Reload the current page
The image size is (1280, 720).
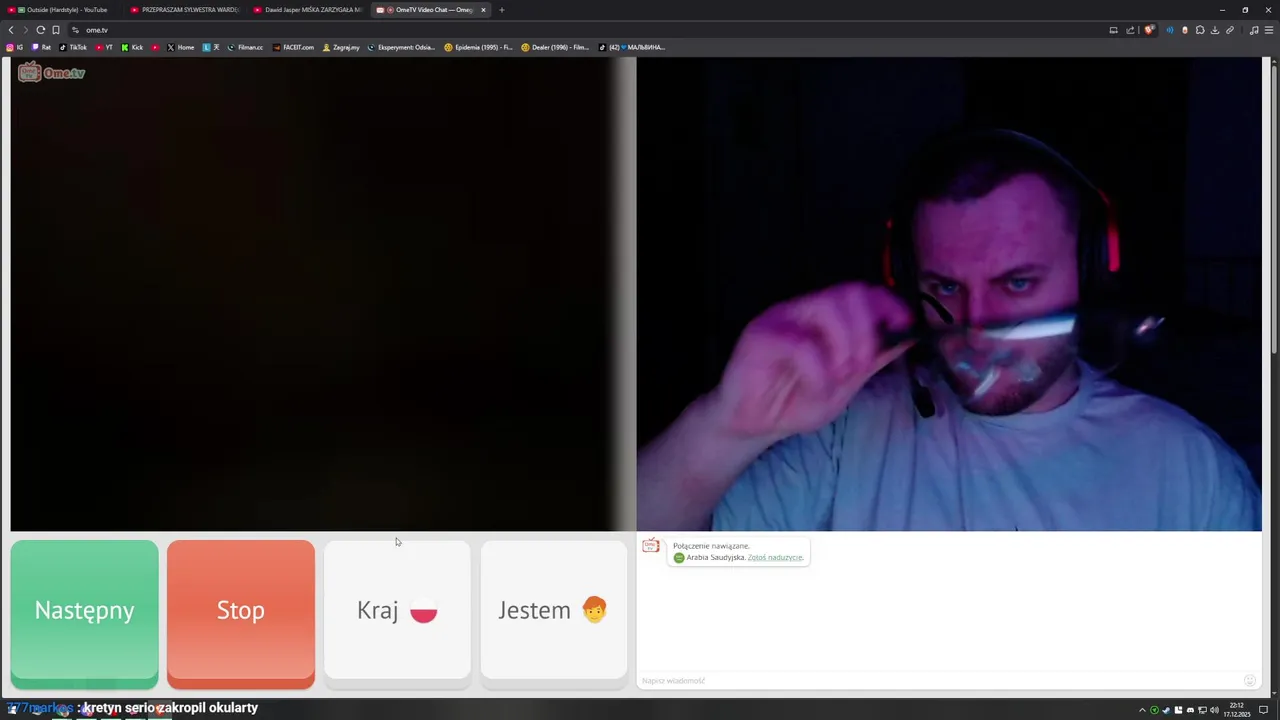[41, 30]
